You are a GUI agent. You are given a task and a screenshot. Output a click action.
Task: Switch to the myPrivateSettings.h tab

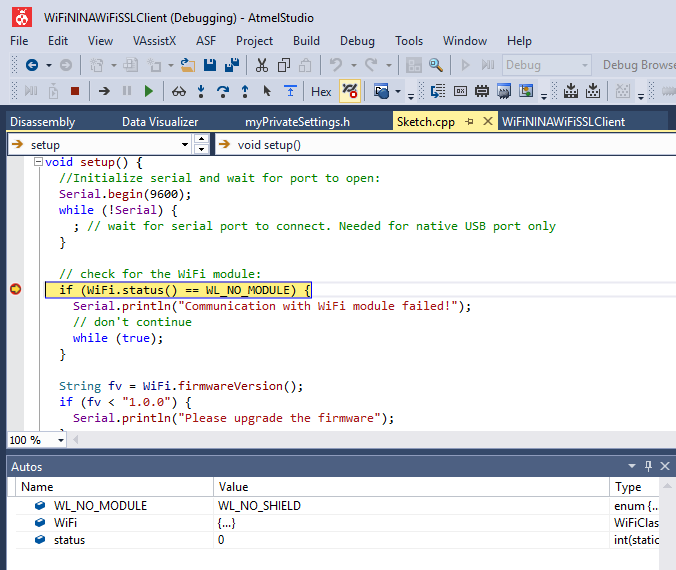point(297,122)
